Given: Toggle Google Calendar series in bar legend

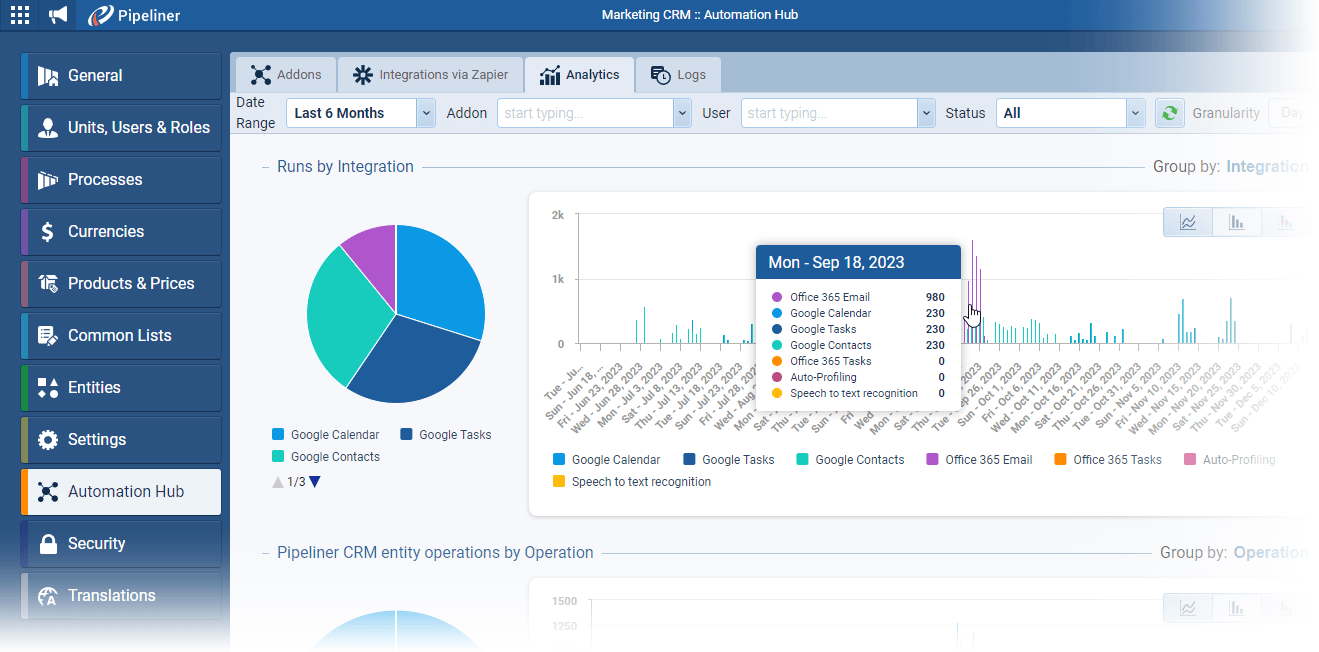Looking at the screenshot, I should [607, 460].
